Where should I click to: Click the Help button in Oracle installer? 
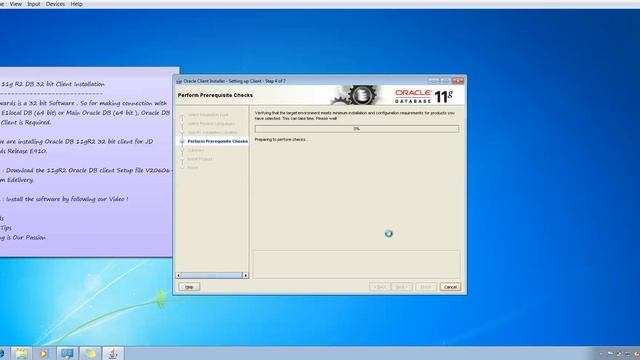189,287
